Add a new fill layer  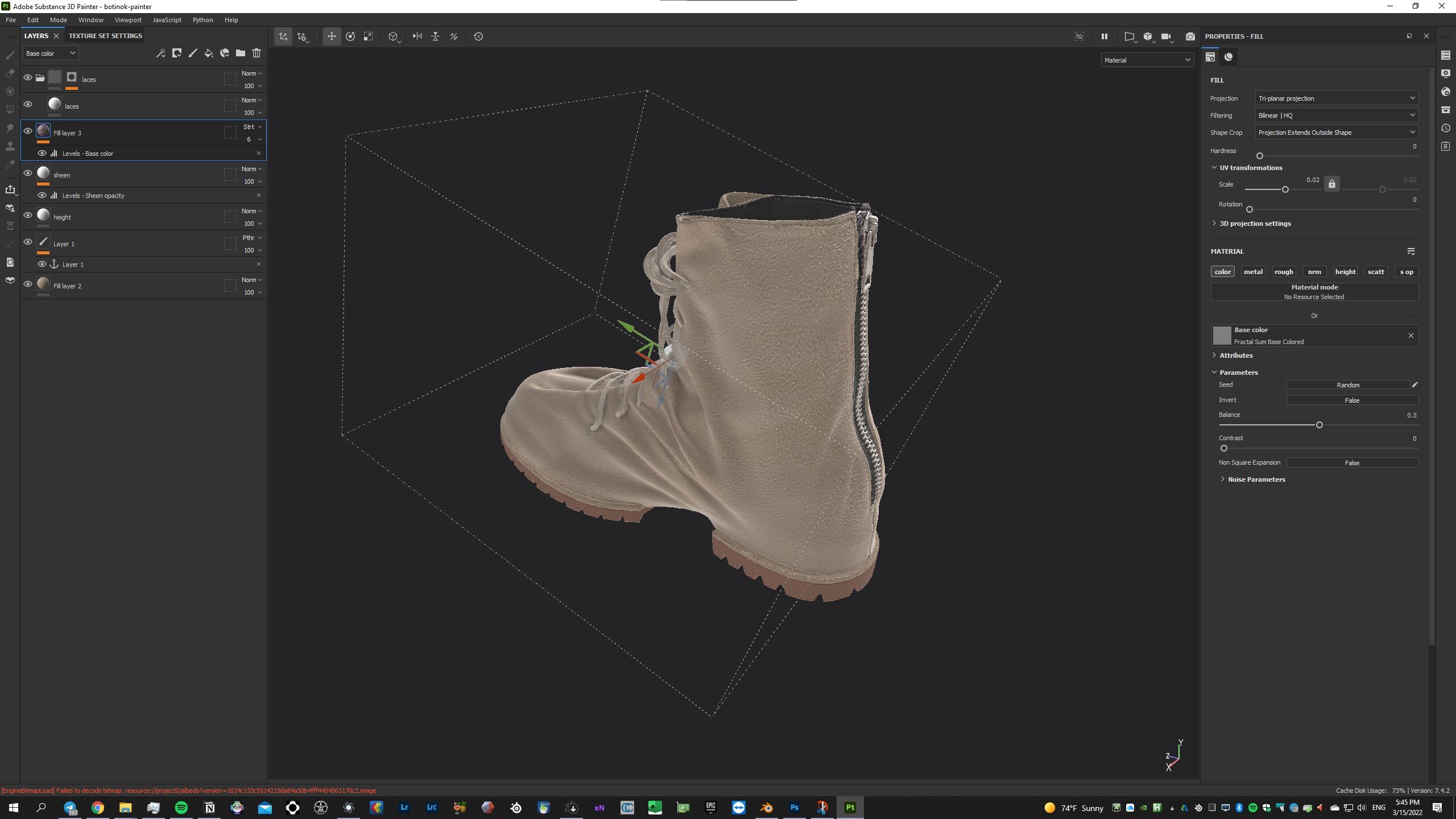click(209, 53)
